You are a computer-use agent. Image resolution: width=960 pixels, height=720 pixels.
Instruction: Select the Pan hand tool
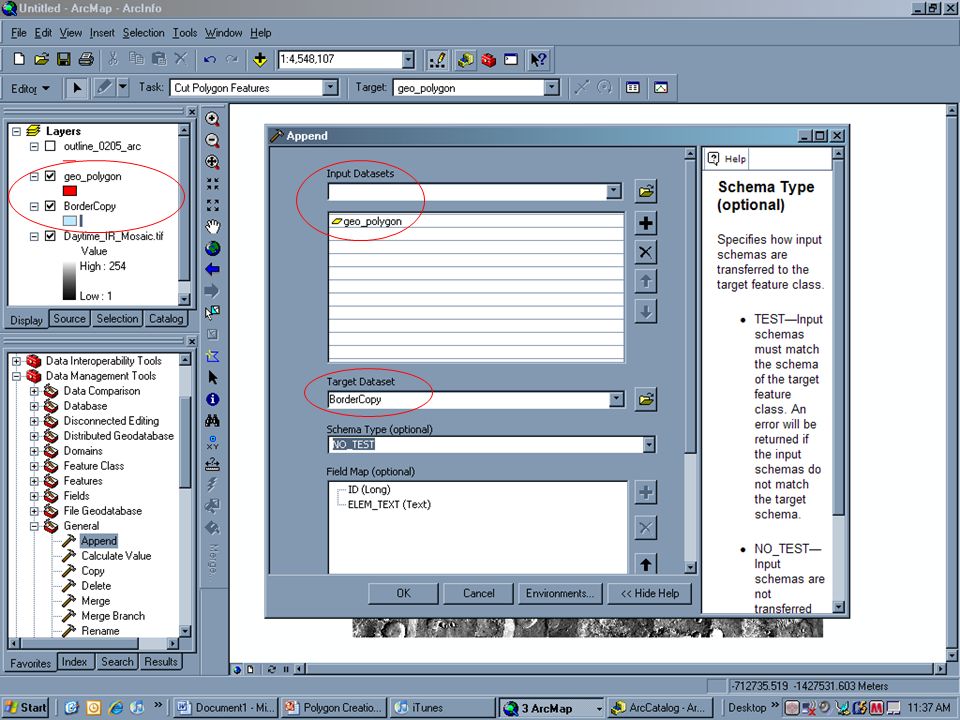click(x=212, y=227)
